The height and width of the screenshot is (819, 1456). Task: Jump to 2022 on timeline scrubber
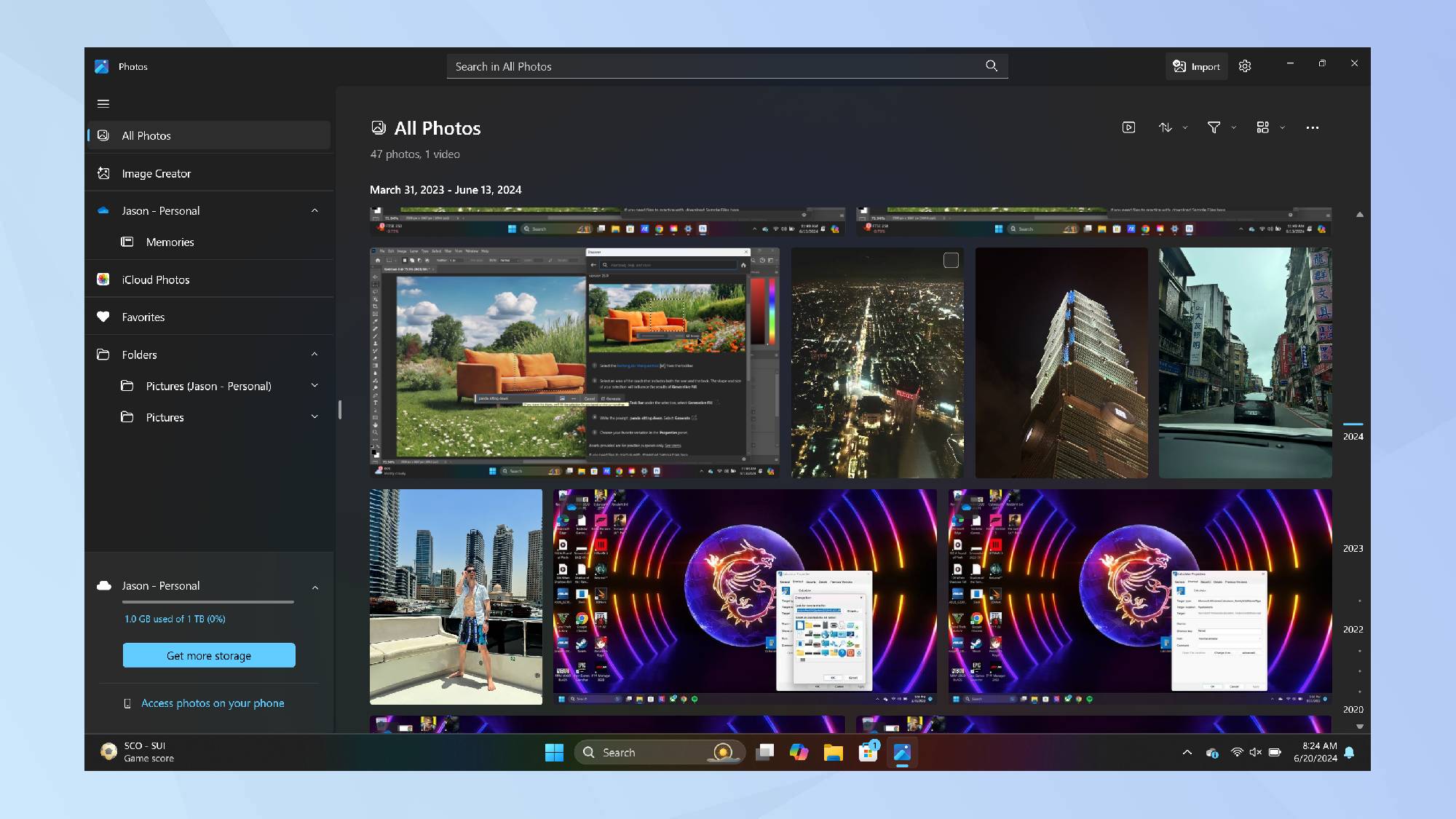pos(1353,629)
